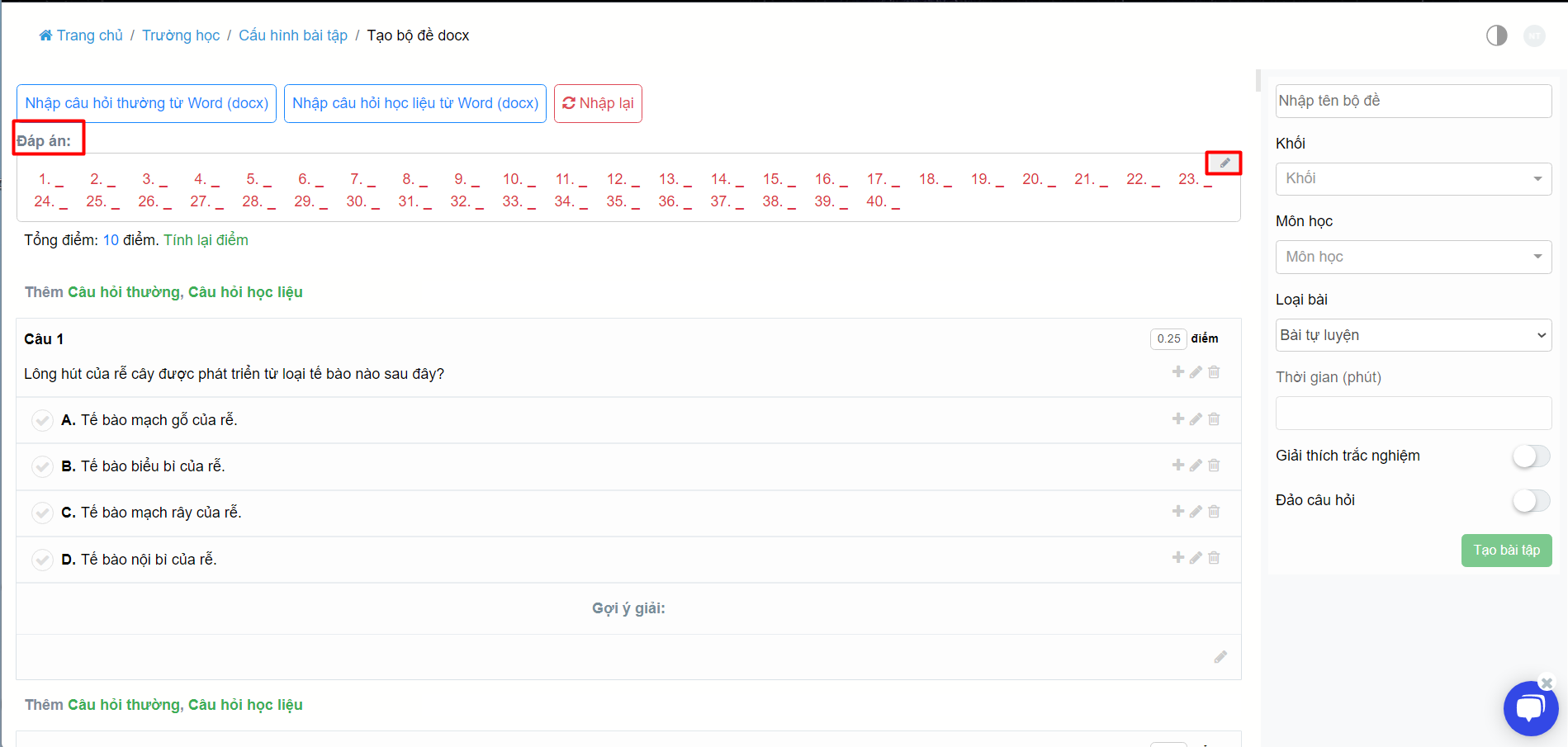
Task: Click the pencil icon in the answer key box
Action: coord(1225,163)
